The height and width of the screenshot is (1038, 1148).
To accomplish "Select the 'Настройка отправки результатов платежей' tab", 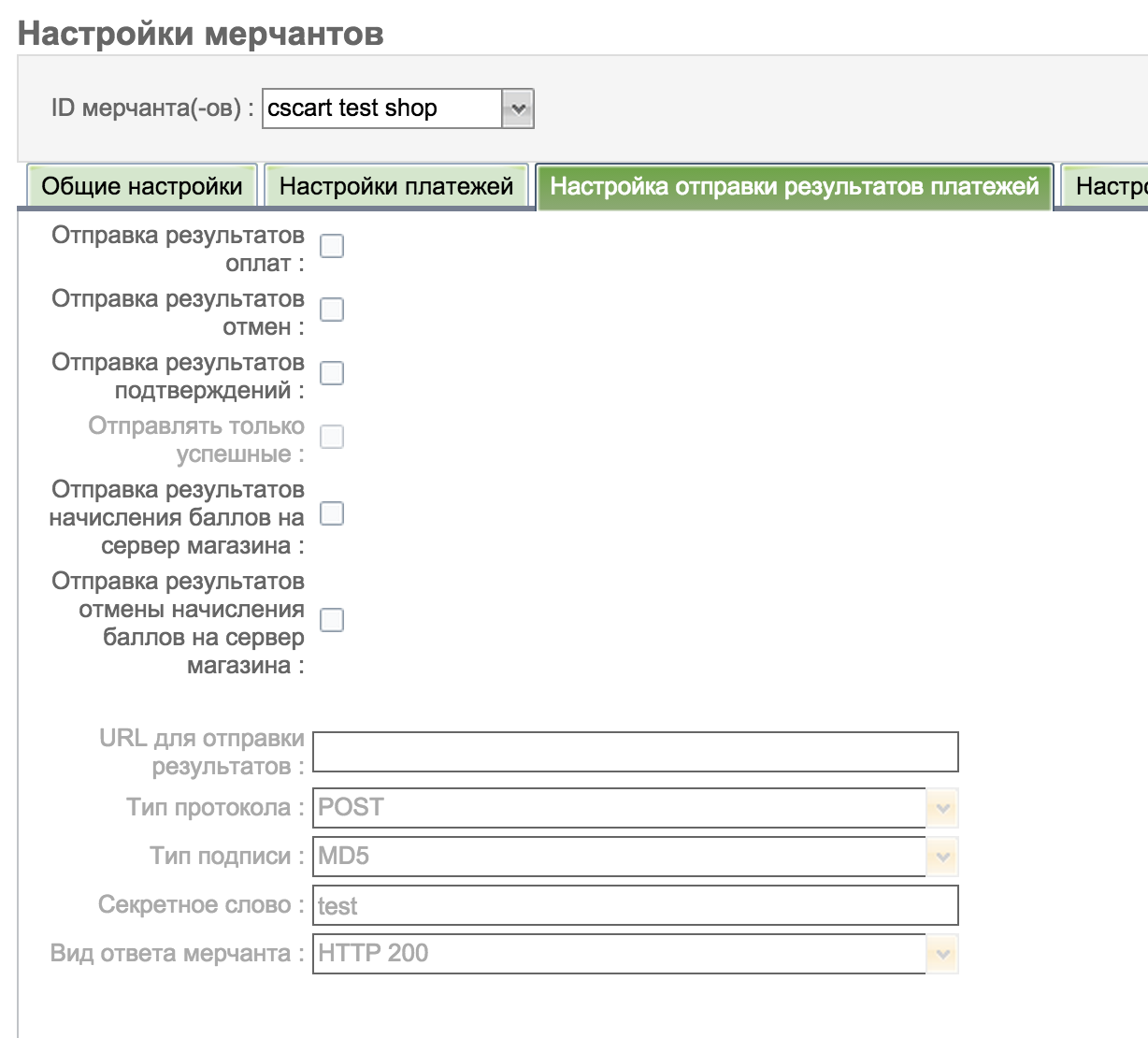I will tap(794, 186).
